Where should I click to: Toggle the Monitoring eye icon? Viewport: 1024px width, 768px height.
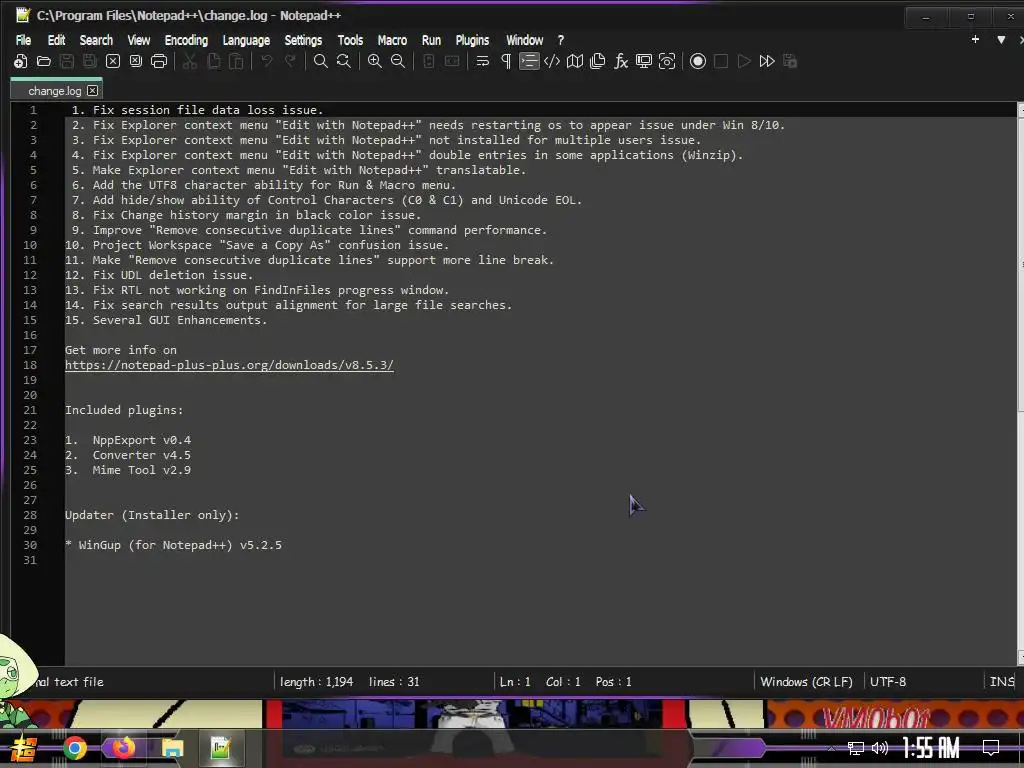point(667,61)
